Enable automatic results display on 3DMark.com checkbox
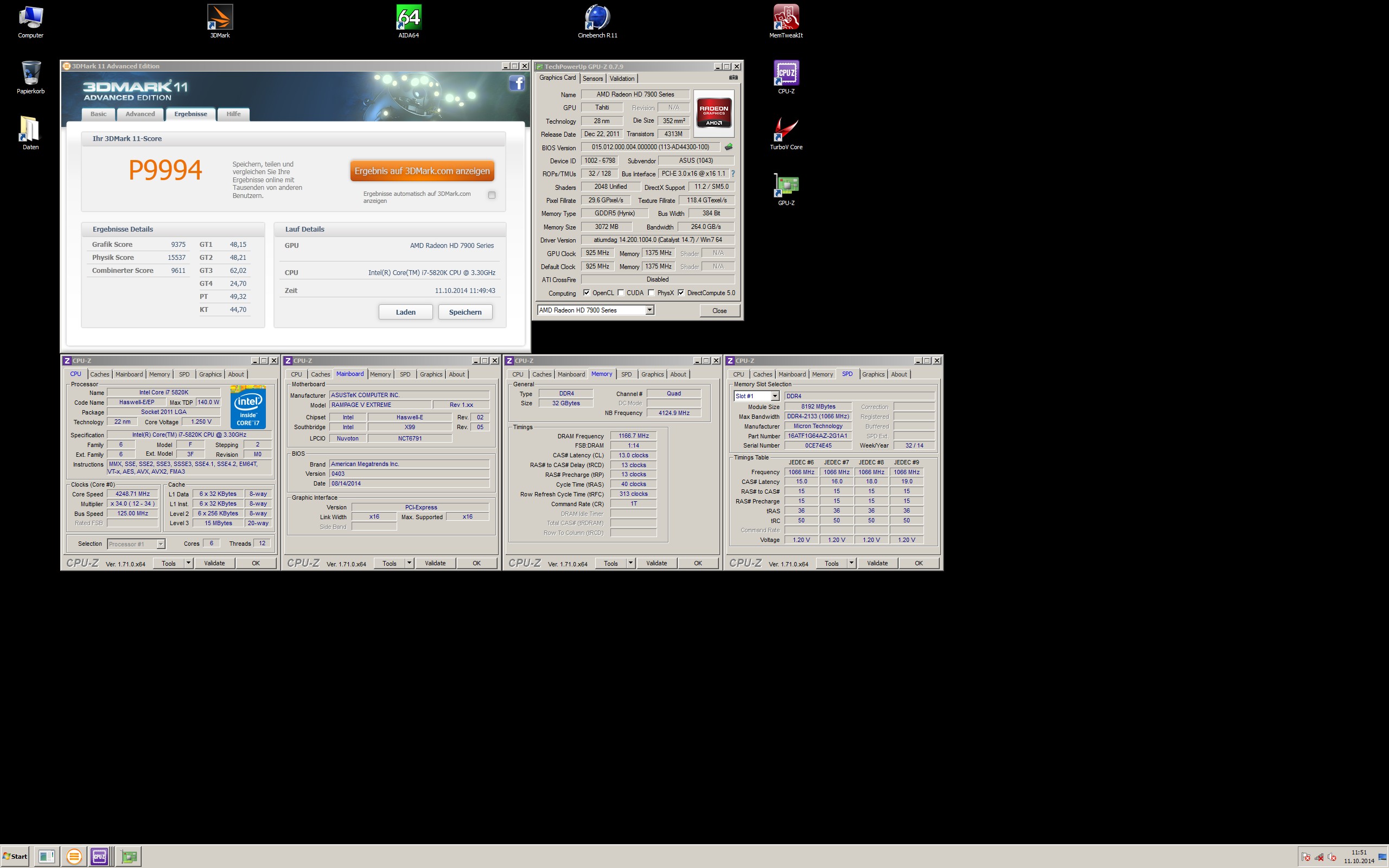The height and width of the screenshot is (868, 1389). (x=492, y=195)
